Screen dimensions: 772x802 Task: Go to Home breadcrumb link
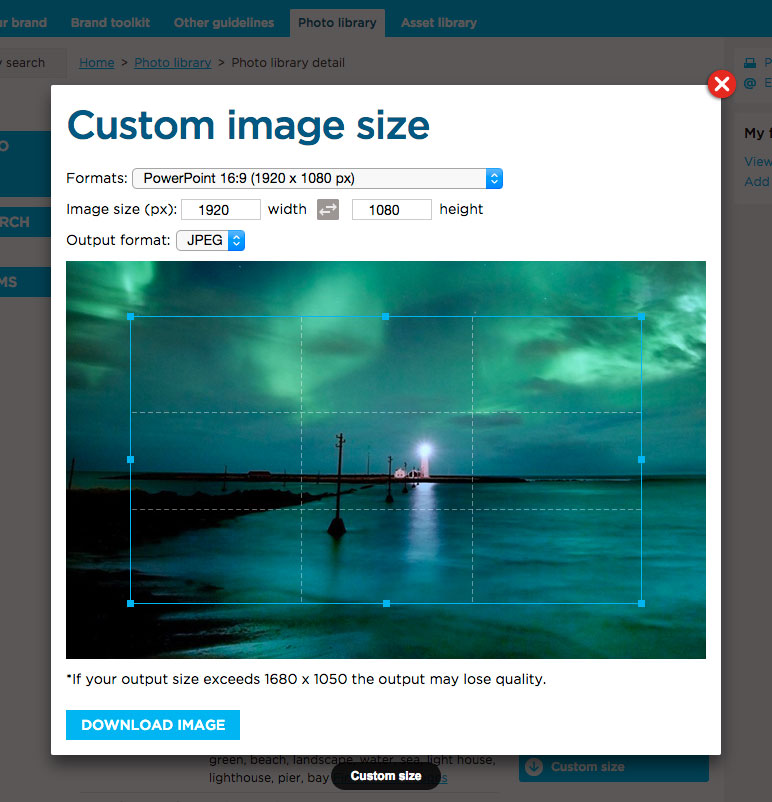(x=97, y=62)
